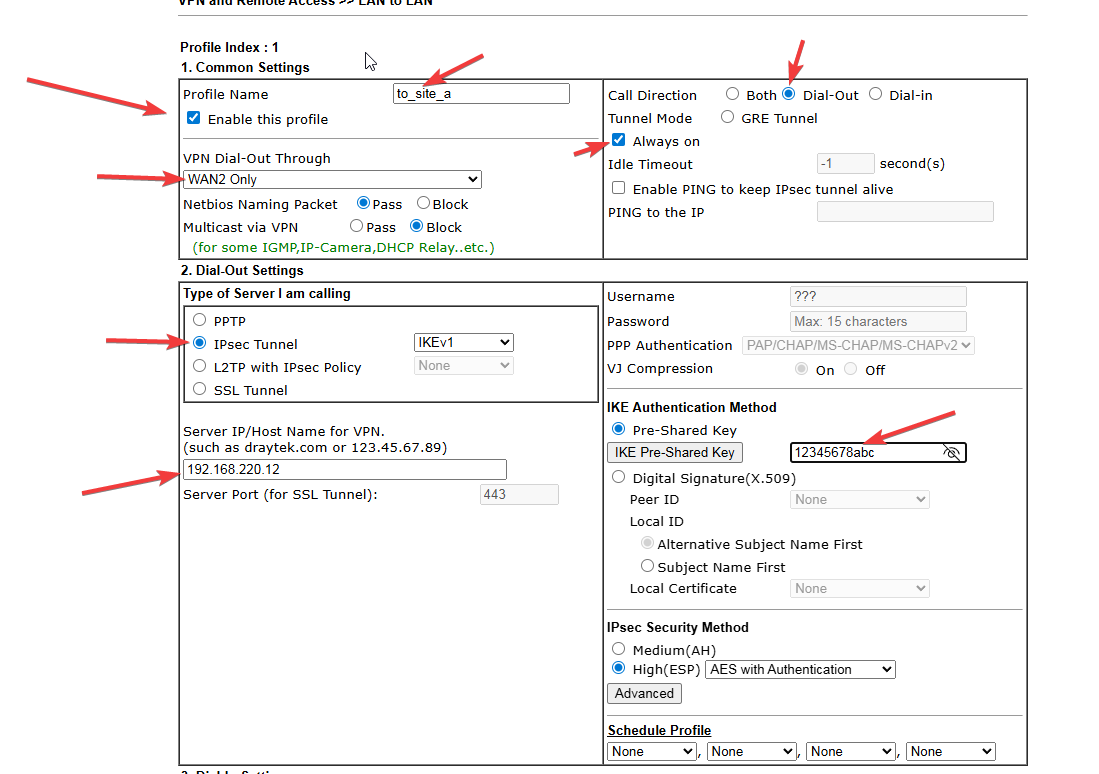
Task: Open the IKEv1 version dropdown
Action: (x=463, y=342)
